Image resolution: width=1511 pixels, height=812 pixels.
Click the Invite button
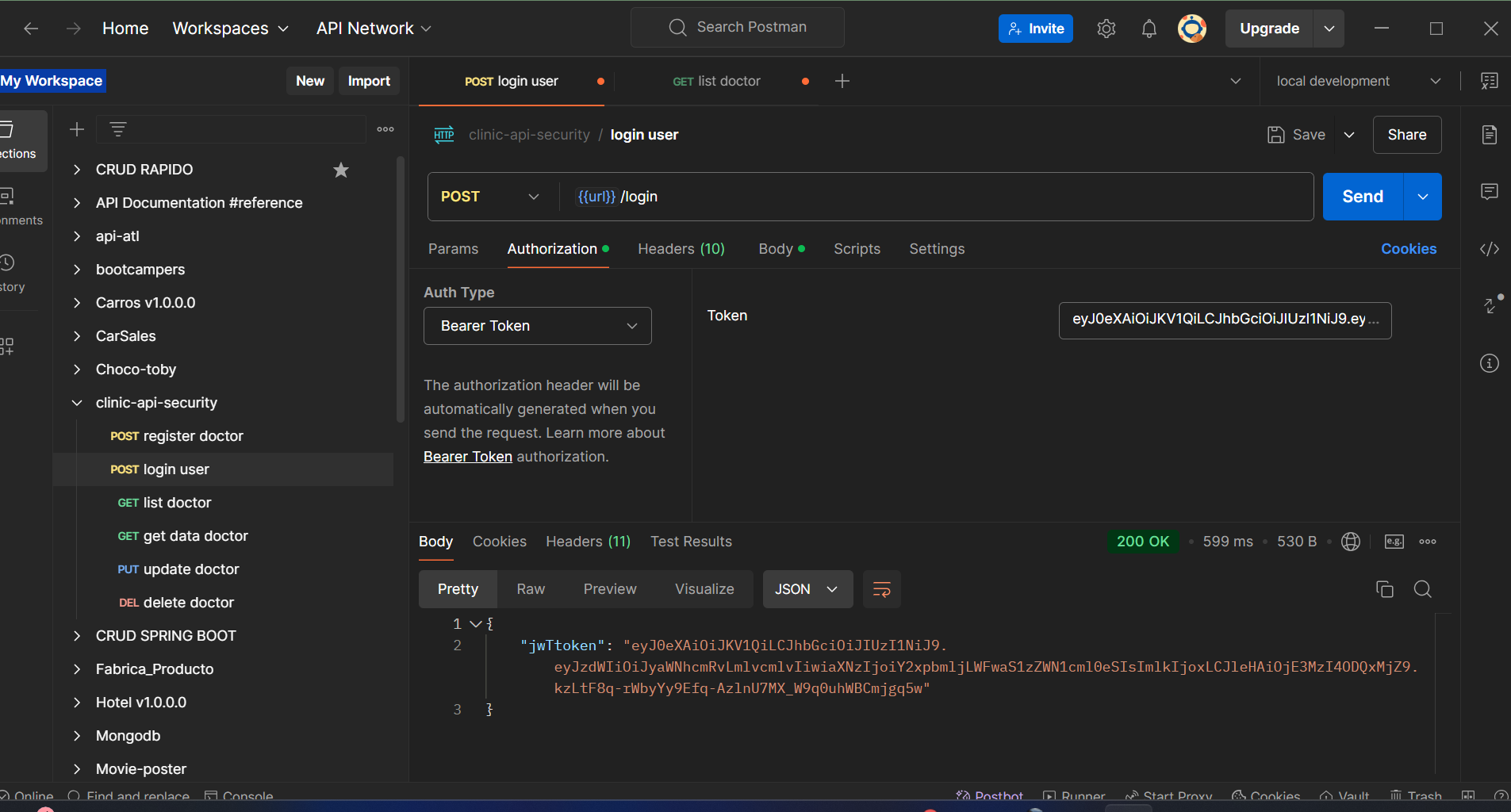[1036, 29]
